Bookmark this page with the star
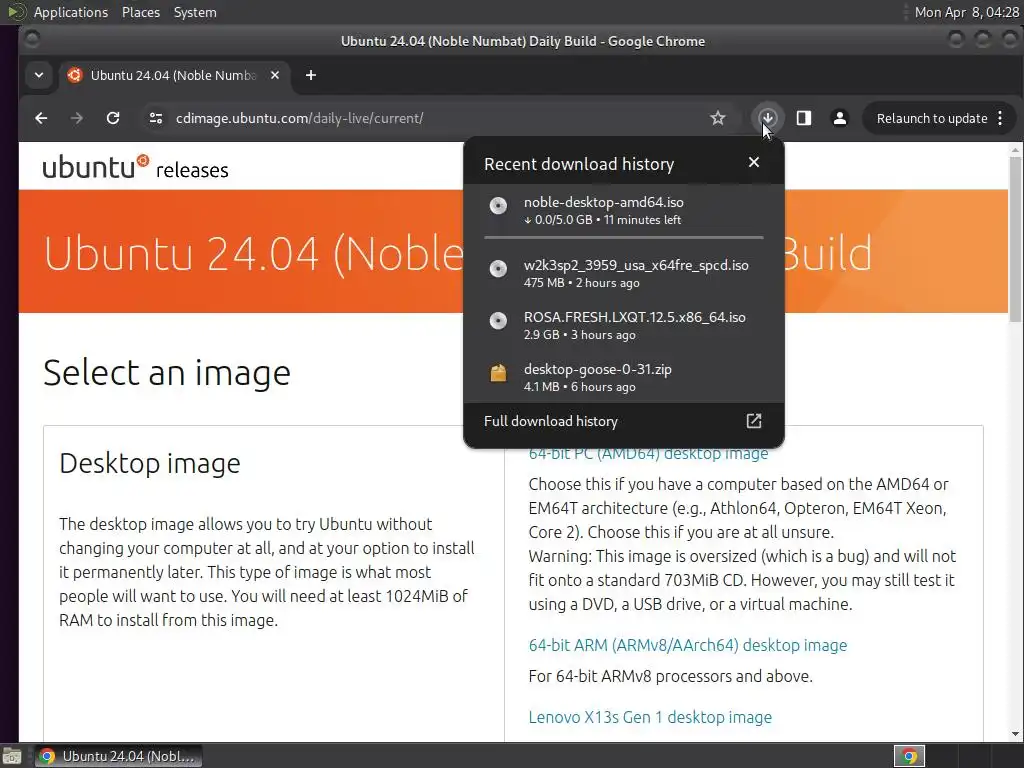Viewport: 1024px width, 768px height. coord(718,118)
